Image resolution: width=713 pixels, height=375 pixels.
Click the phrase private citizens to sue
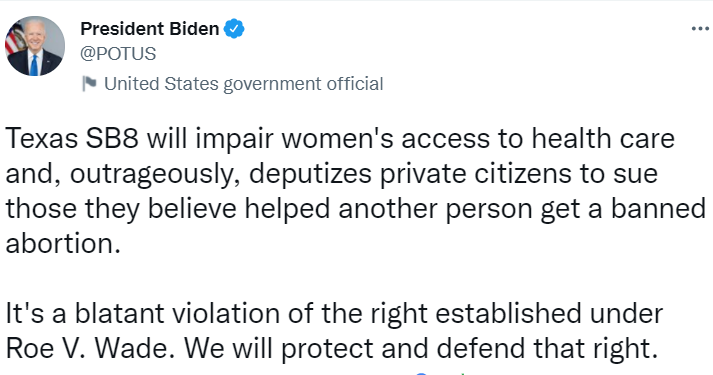[x=518, y=174]
